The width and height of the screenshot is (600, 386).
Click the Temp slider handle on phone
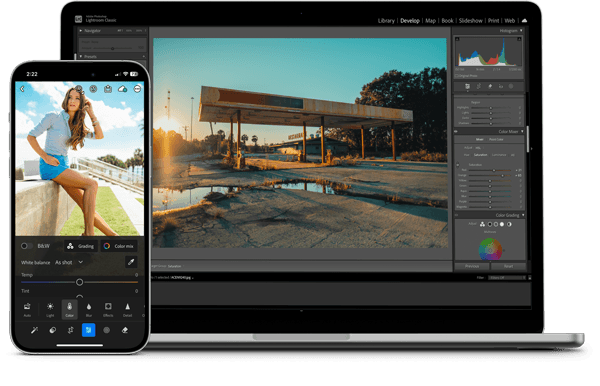[79, 282]
